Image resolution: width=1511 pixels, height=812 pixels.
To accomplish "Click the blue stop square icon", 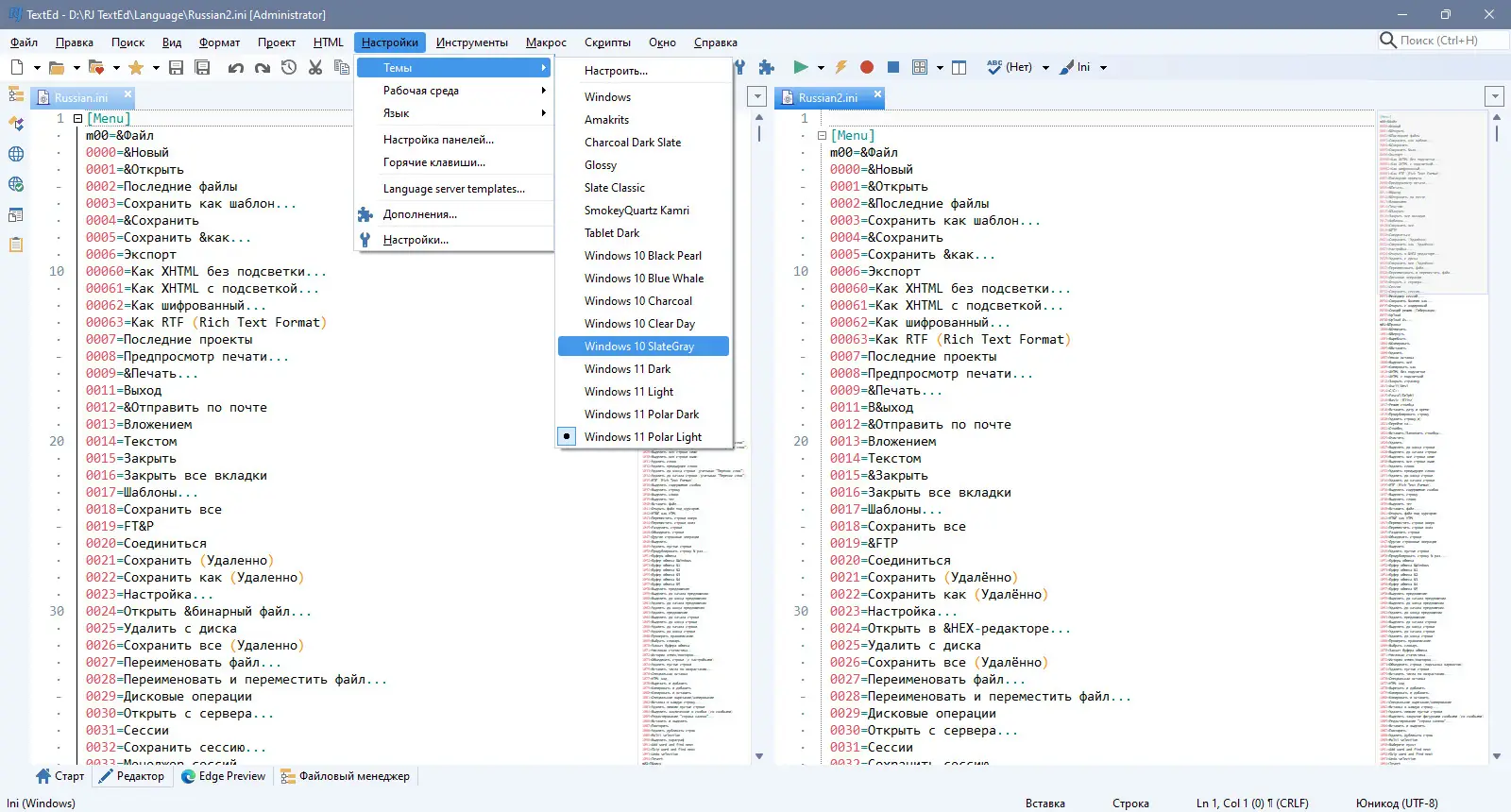I will (892, 67).
